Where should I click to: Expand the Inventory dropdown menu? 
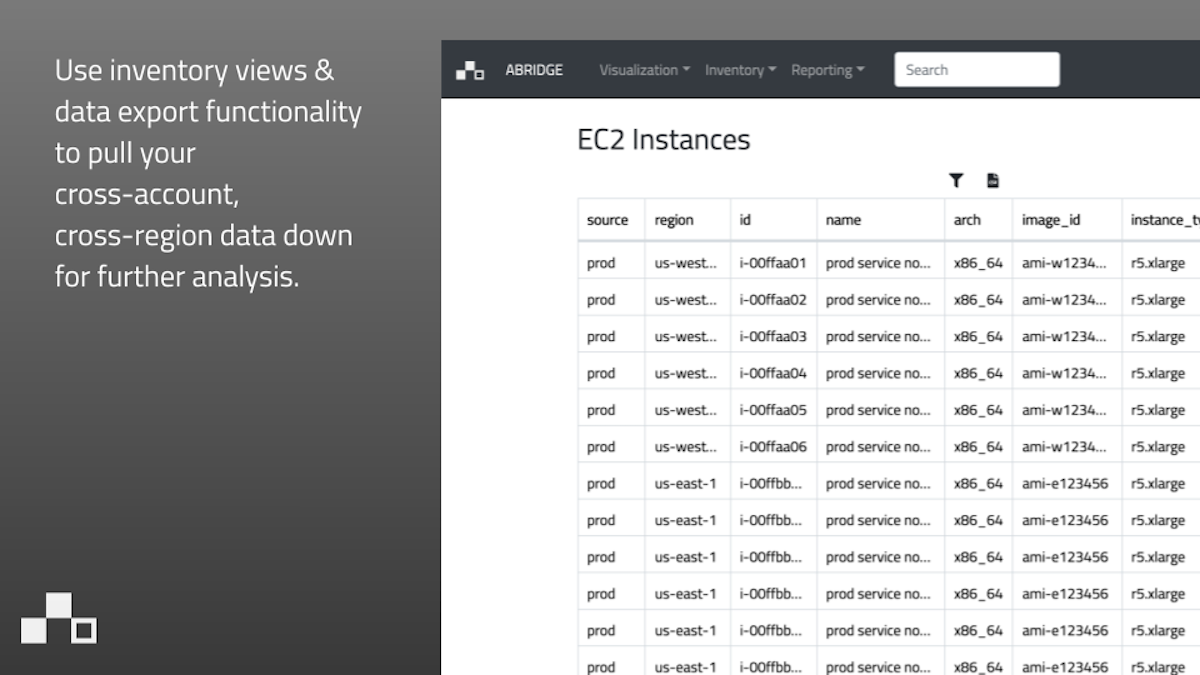click(x=740, y=70)
